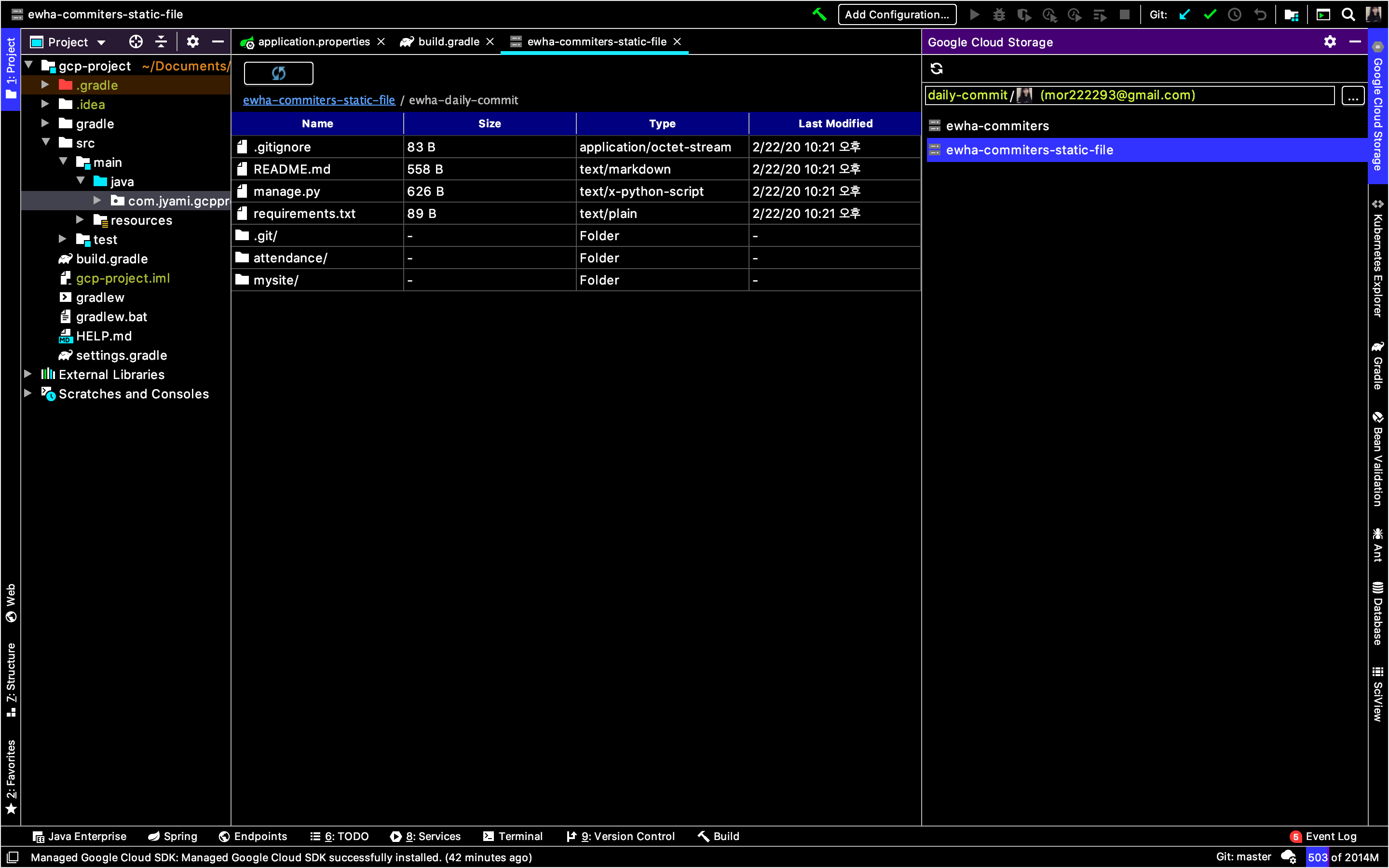This screenshot has height=868, width=1389.
Task: Click locate-in-project crosshair icon
Action: tap(136, 42)
